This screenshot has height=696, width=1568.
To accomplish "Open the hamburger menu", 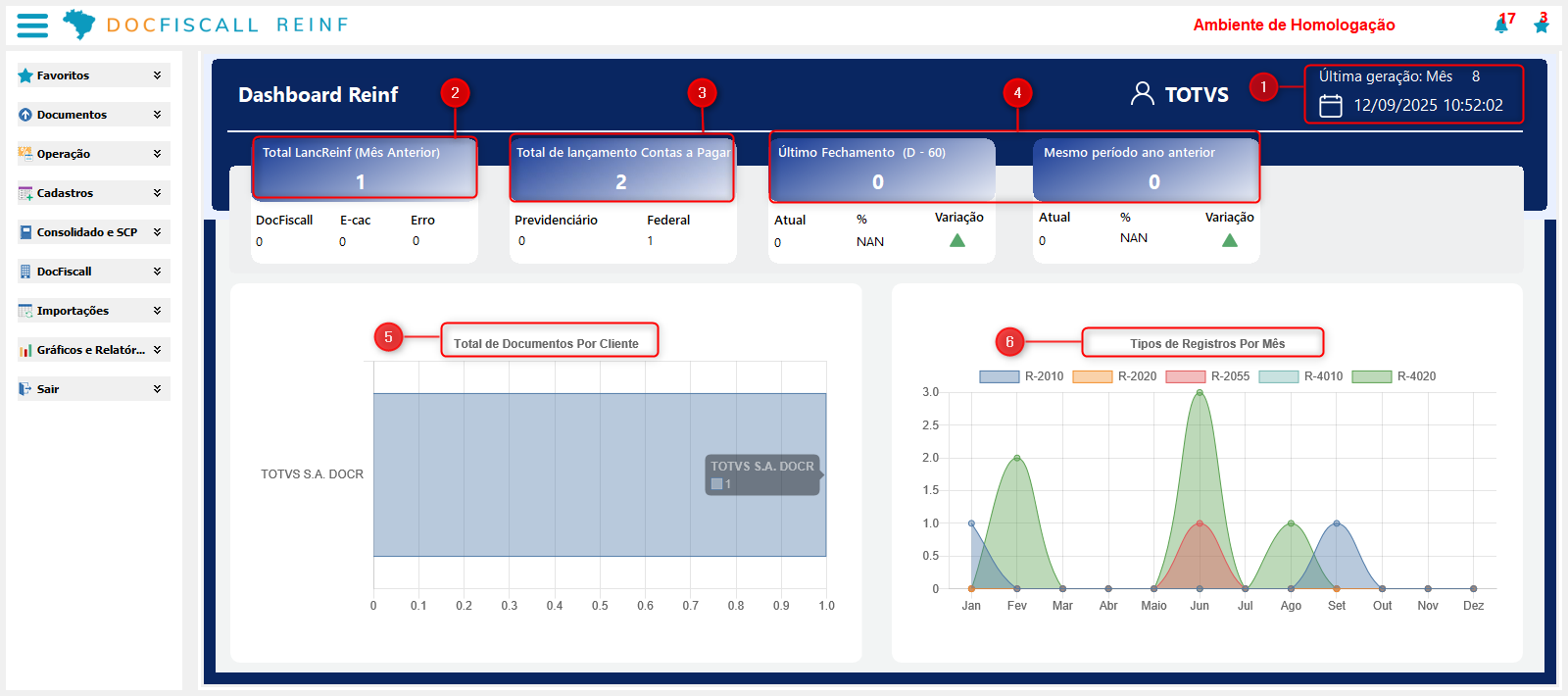I will point(32,25).
